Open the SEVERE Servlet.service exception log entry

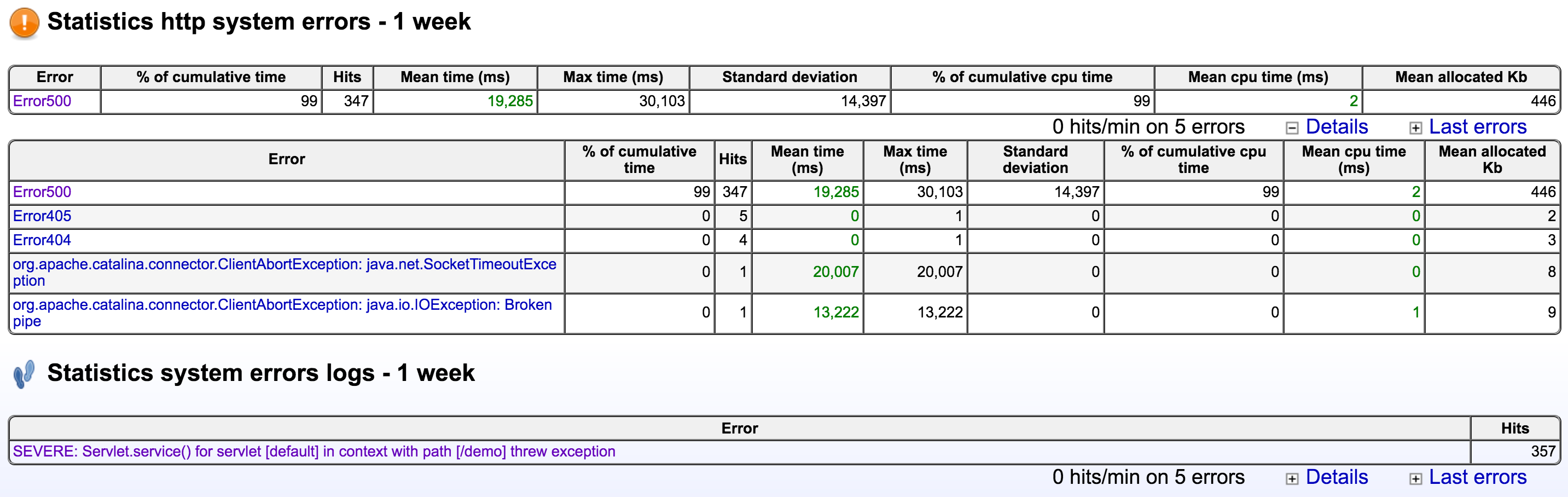coord(315,452)
